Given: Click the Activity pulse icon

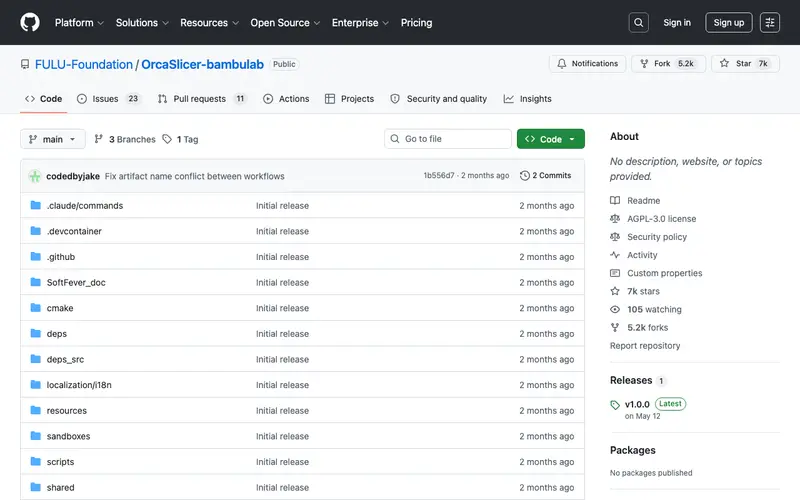Looking at the screenshot, I should (615, 255).
